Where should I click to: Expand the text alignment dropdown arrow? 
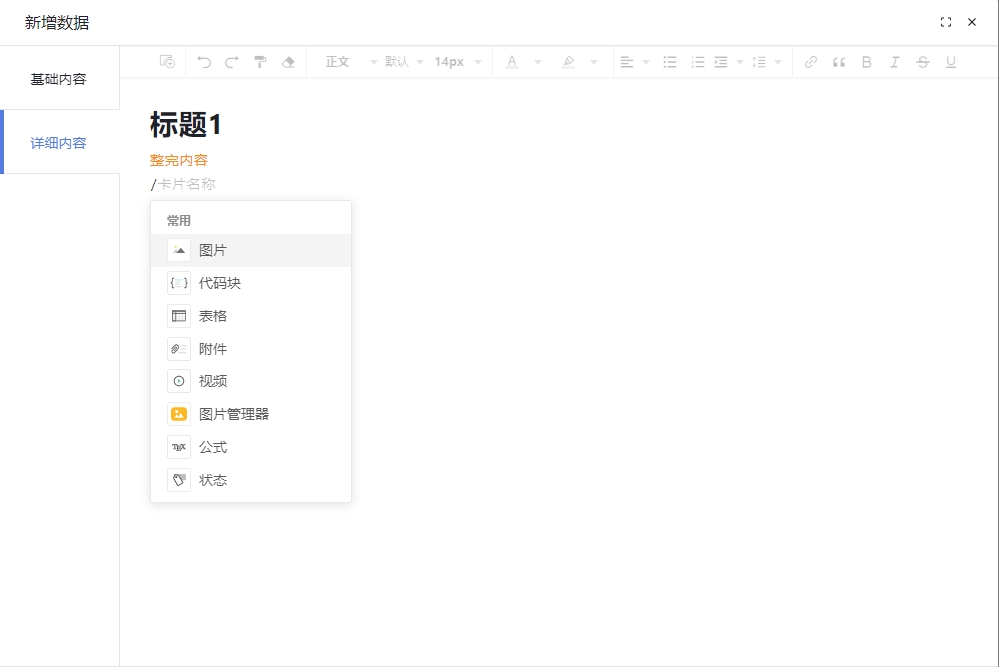(646, 62)
